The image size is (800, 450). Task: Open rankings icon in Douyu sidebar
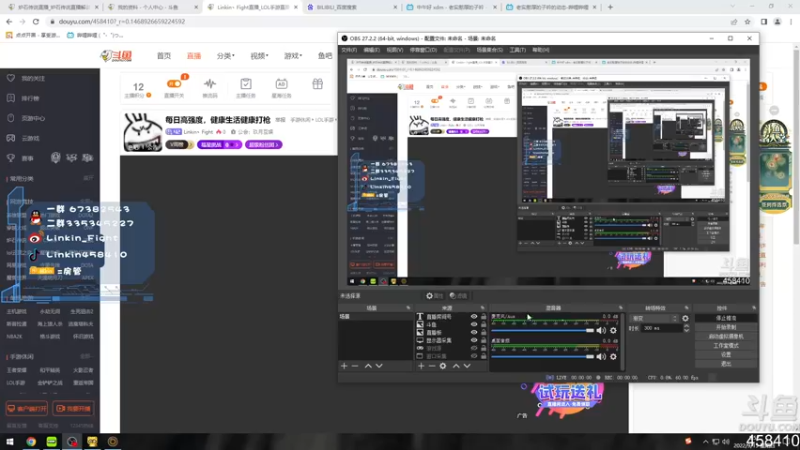[x=11, y=98]
